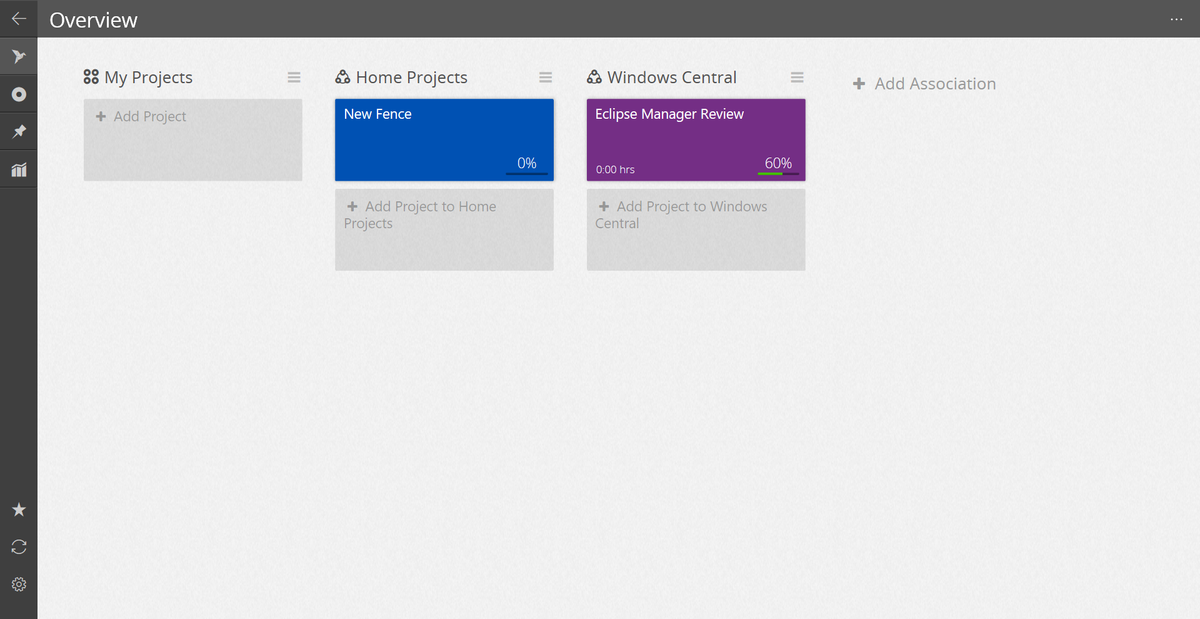Open the timer tool from the sidebar
This screenshot has width=1200, height=619.
pos(18,93)
